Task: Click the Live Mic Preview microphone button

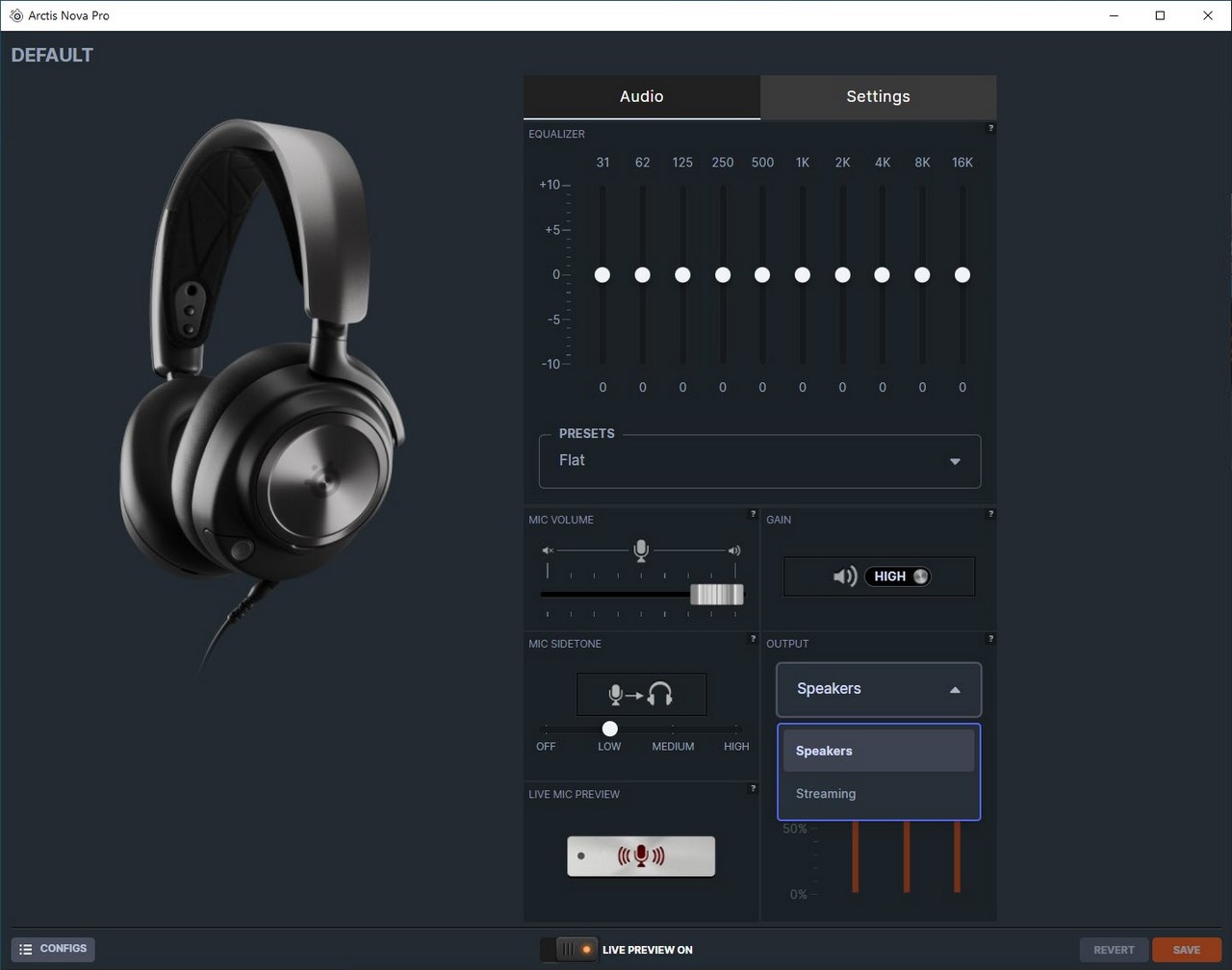Action: [641, 855]
